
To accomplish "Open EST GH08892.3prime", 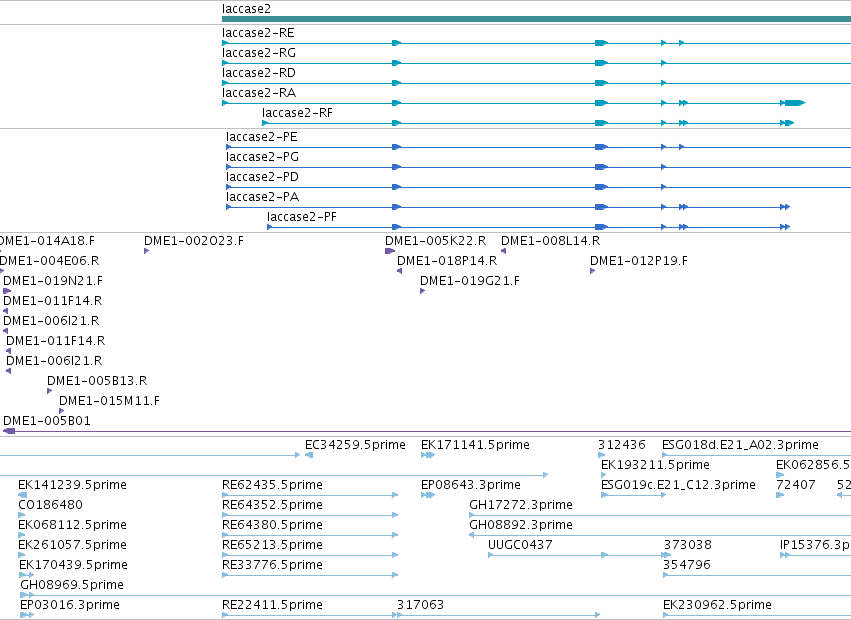I will click(521, 526).
